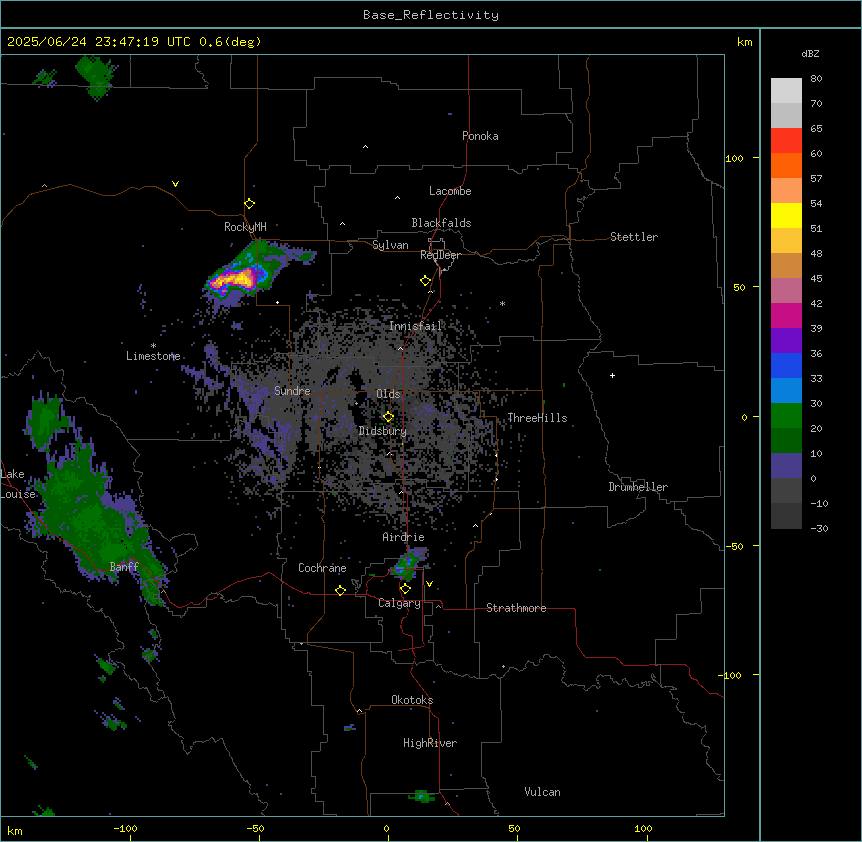Click the Airdrie city label
The height and width of the screenshot is (842, 862).
point(404,537)
